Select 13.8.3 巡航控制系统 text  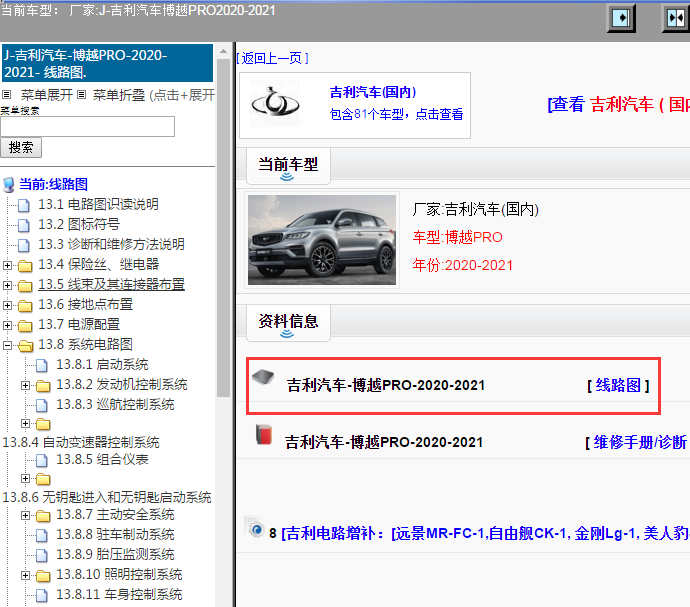pos(115,405)
